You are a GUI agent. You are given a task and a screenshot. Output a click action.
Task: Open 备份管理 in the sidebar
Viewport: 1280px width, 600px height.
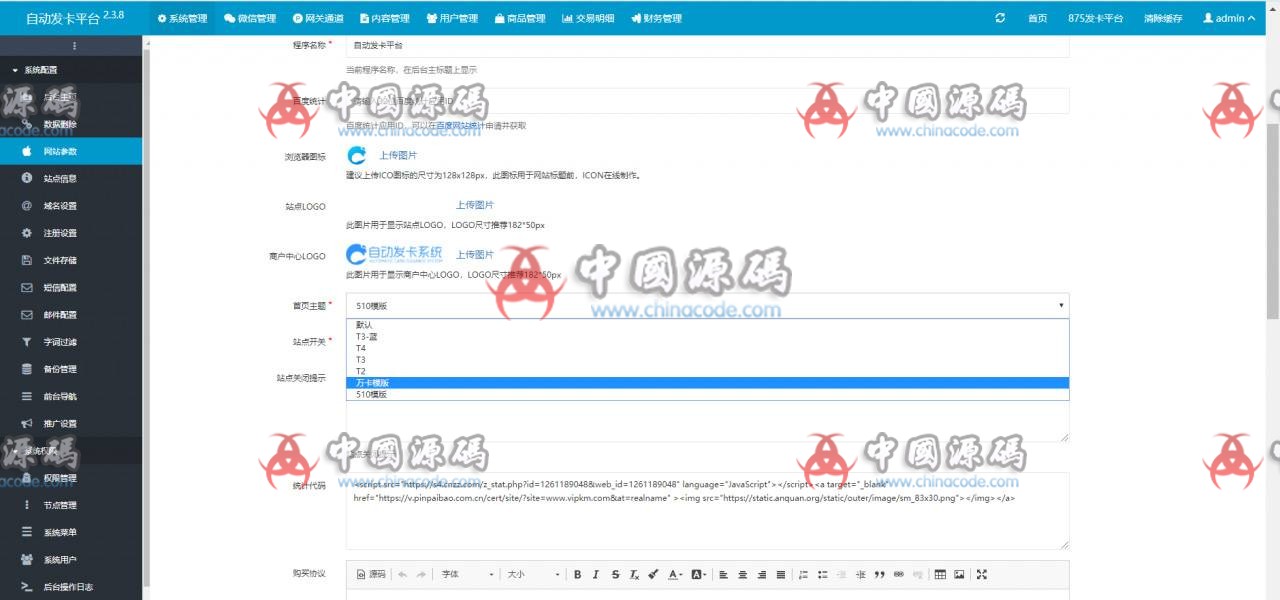pos(71,369)
